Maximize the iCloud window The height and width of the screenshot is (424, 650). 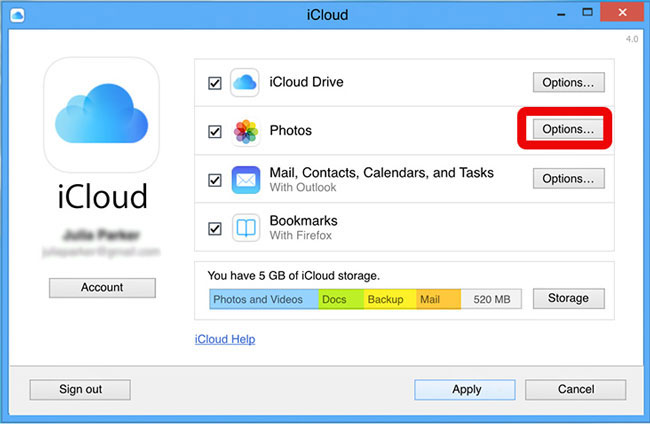(587, 12)
